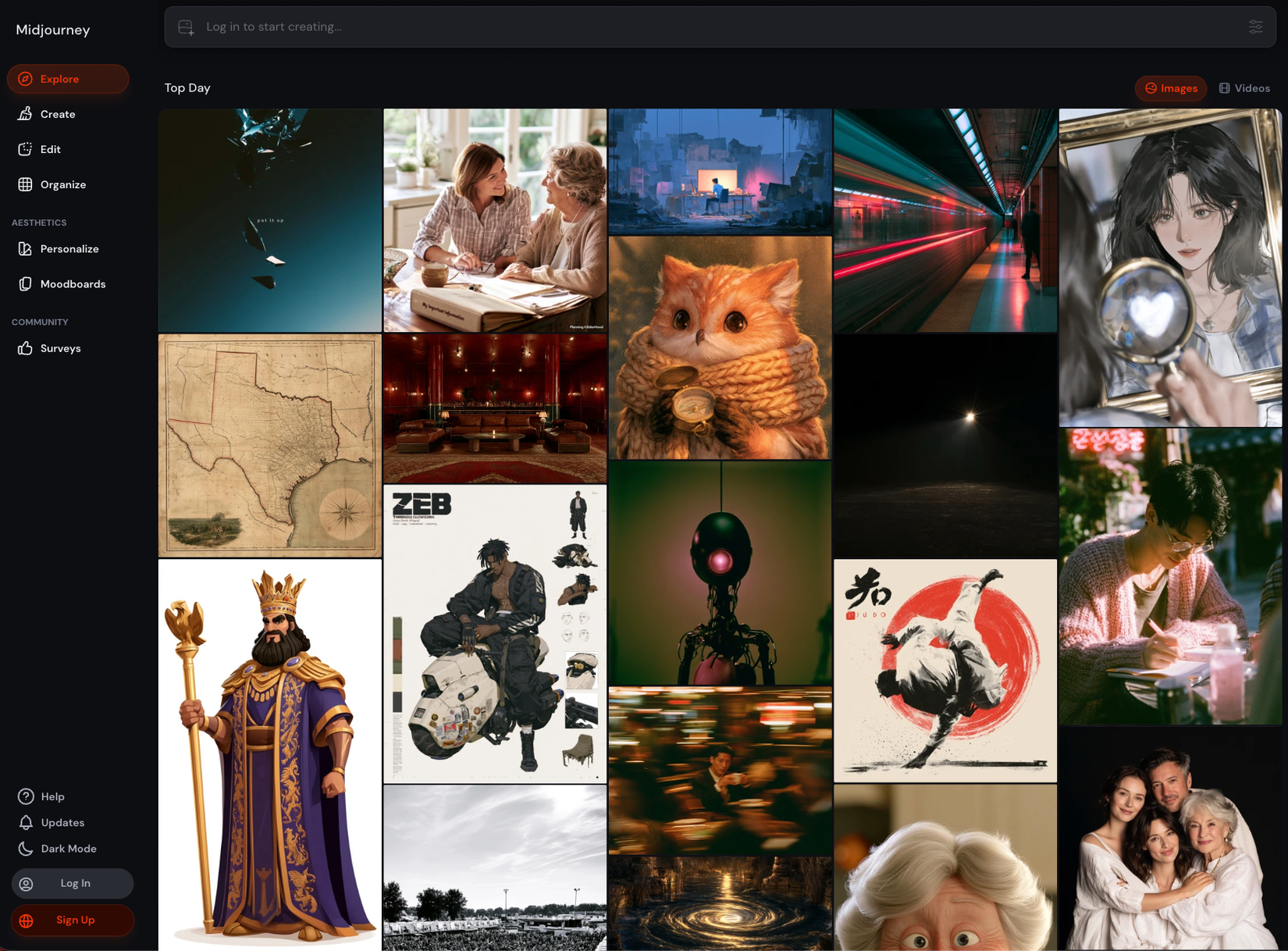The width and height of the screenshot is (1288, 951).
Task: Open the Texas antique map image
Action: (270, 446)
